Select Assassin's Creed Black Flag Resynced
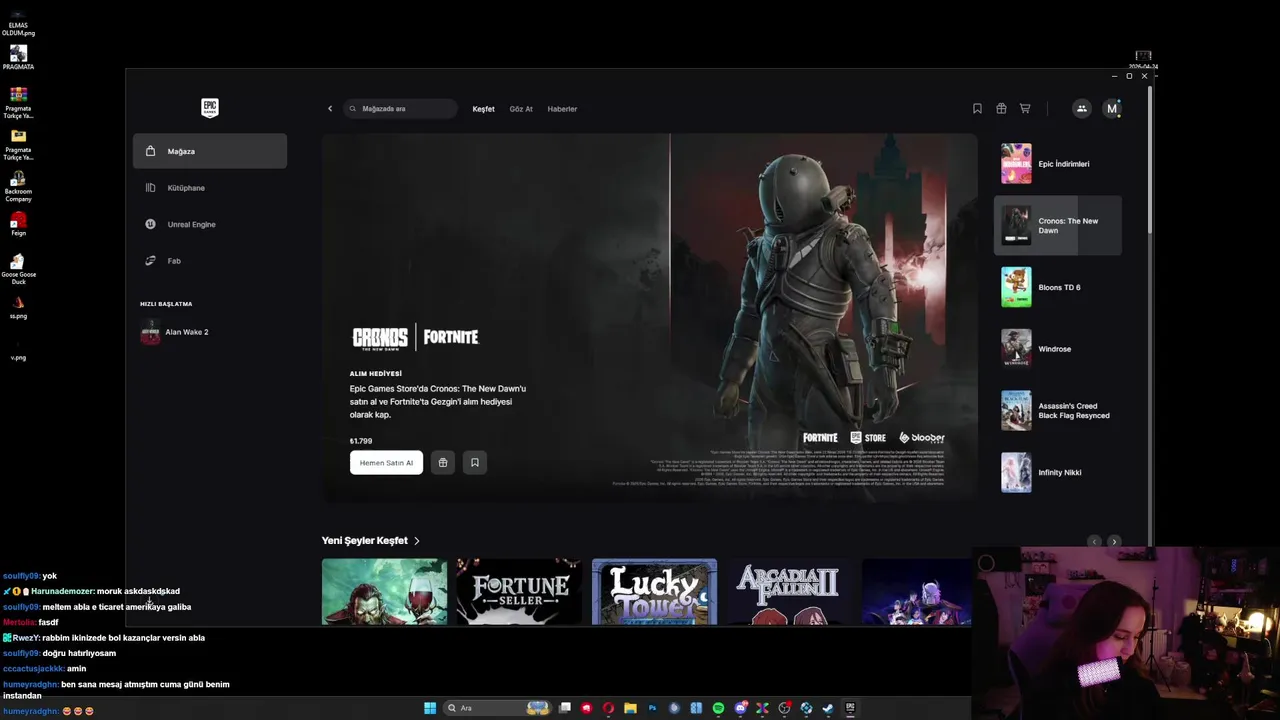Viewport: 1280px width, 720px height. 1058,411
